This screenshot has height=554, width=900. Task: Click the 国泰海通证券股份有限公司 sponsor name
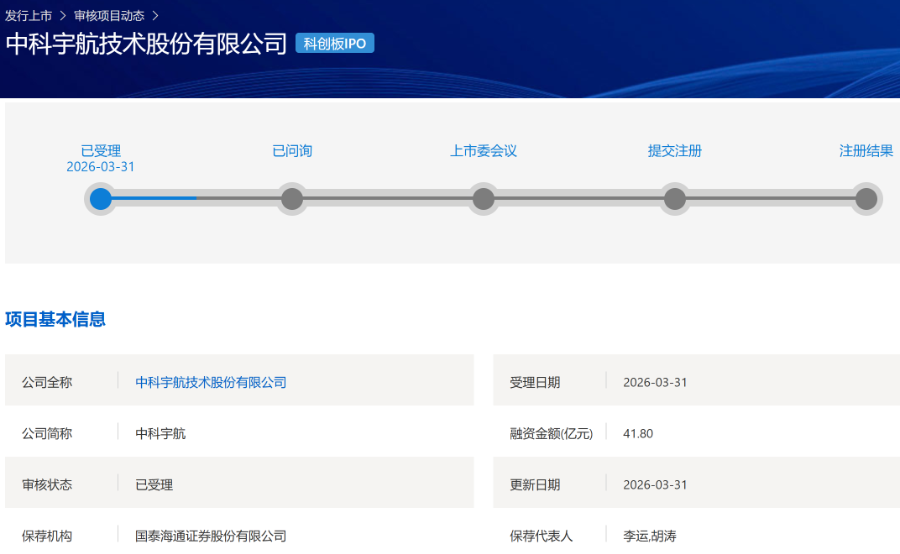[x=211, y=536]
